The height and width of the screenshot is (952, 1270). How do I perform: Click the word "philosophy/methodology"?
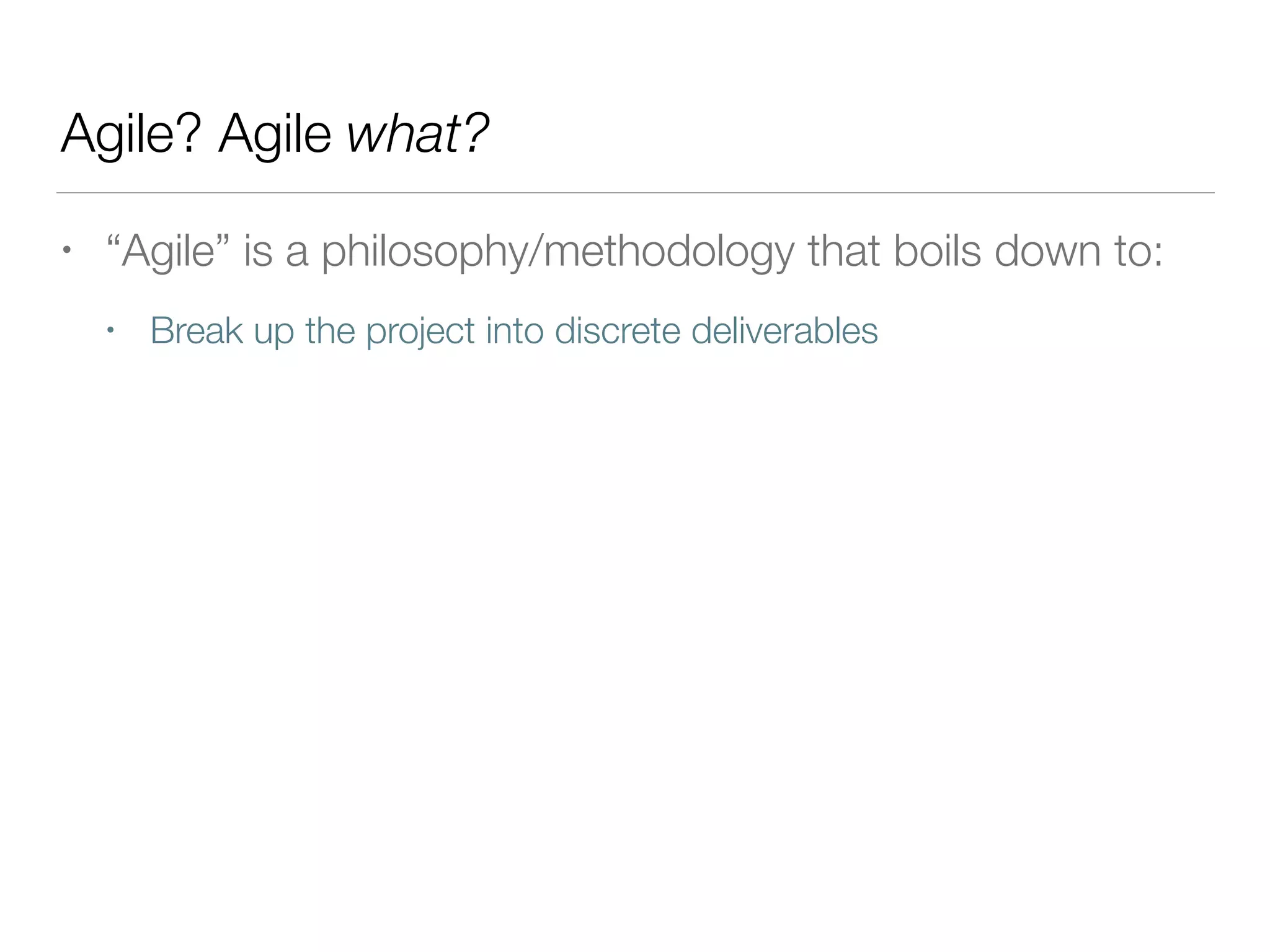click(557, 252)
